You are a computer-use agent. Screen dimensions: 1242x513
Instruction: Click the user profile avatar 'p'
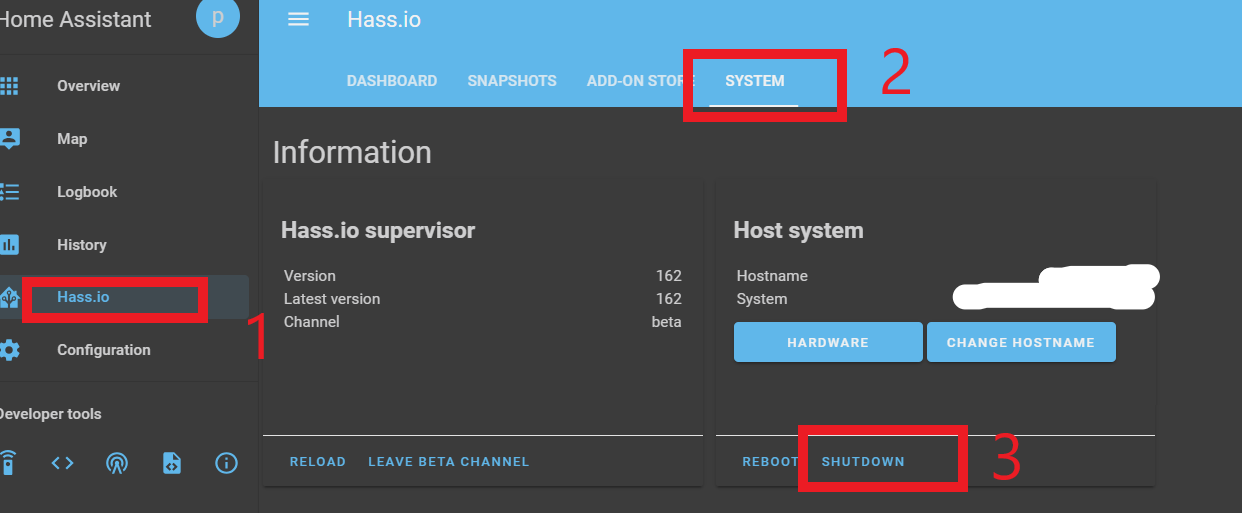(218, 18)
